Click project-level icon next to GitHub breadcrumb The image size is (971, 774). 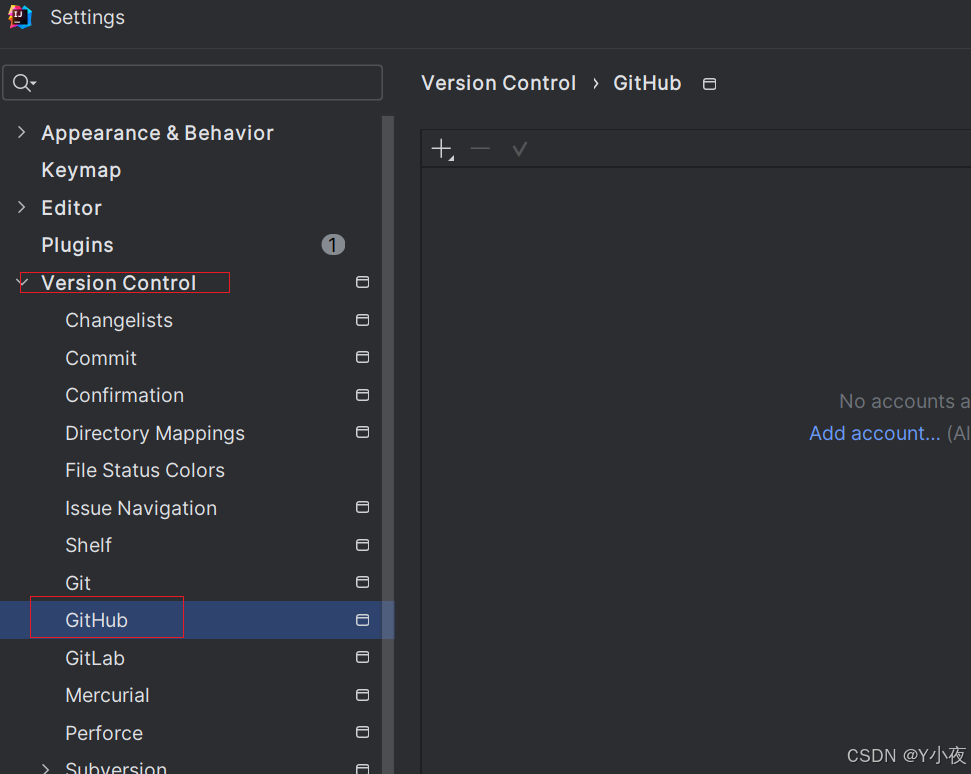710,84
